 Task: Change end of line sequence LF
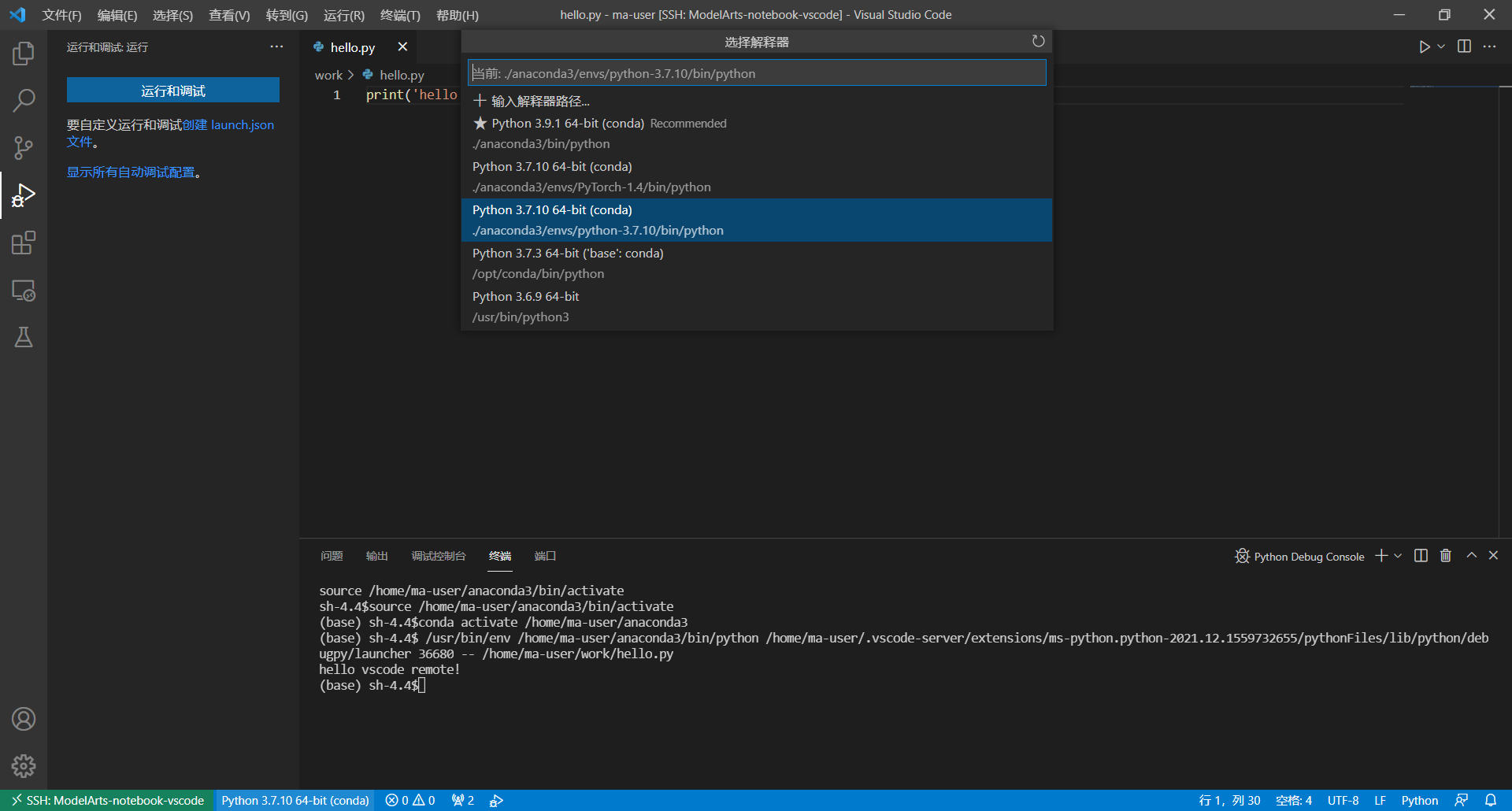click(1380, 800)
